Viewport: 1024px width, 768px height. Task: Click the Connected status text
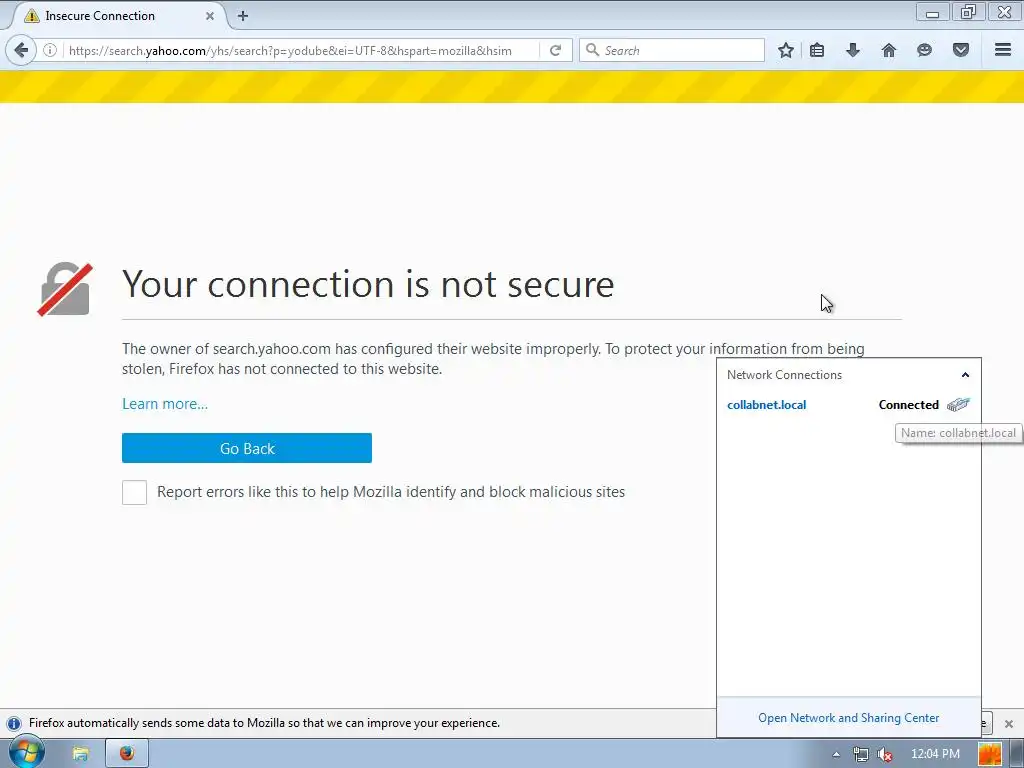[908, 405]
